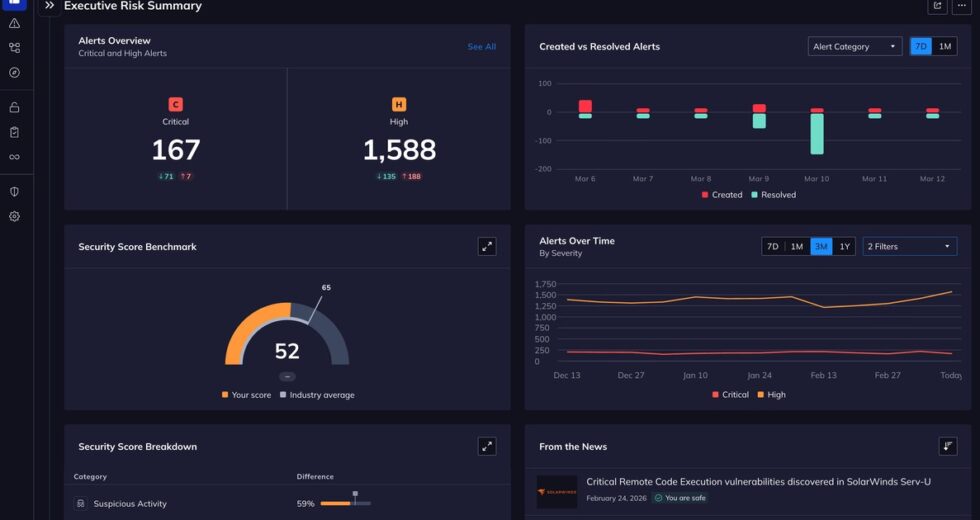
Task: Click the Mar 10 resolved bar
Action: 816,134
